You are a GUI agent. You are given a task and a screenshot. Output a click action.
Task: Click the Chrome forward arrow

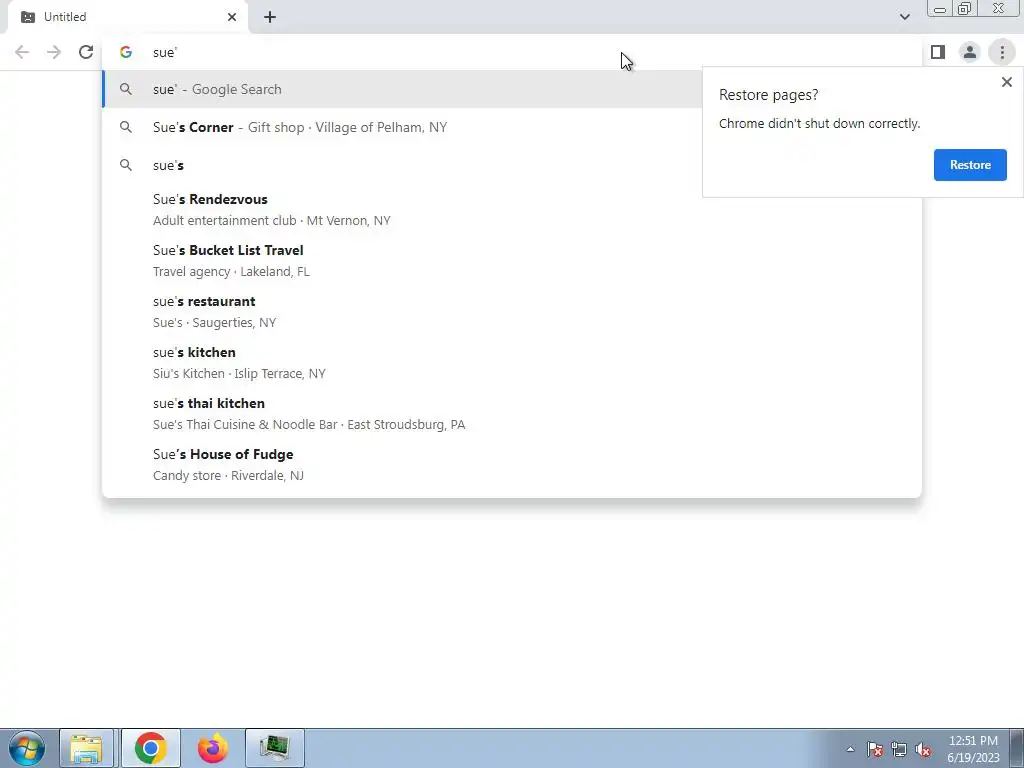[54, 52]
